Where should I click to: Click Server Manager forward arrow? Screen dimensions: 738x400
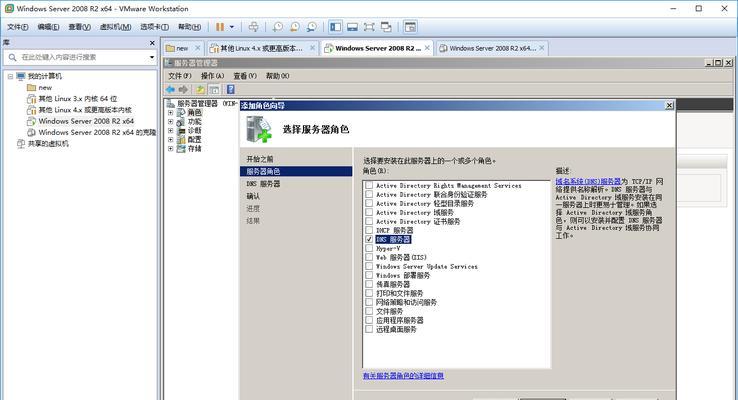coord(184,89)
